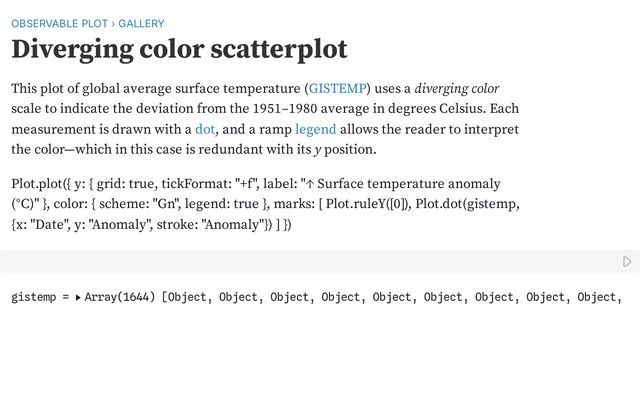Click the italic diverging color phrase
Viewport: 640px width, 400px height.
pyautogui.click(x=457, y=89)
